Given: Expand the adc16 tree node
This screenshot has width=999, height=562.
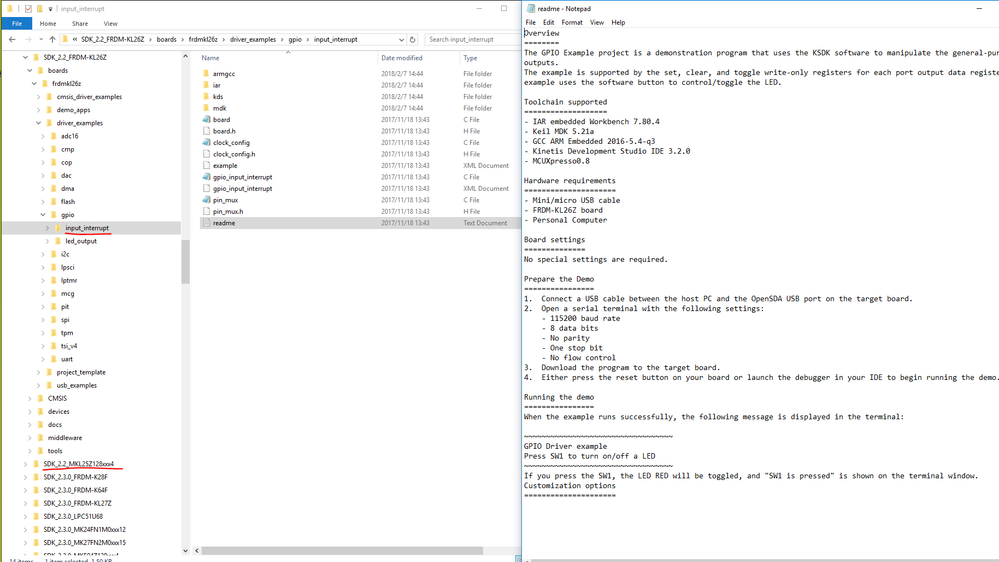Looking at the screenshot, I should [43, 136].
